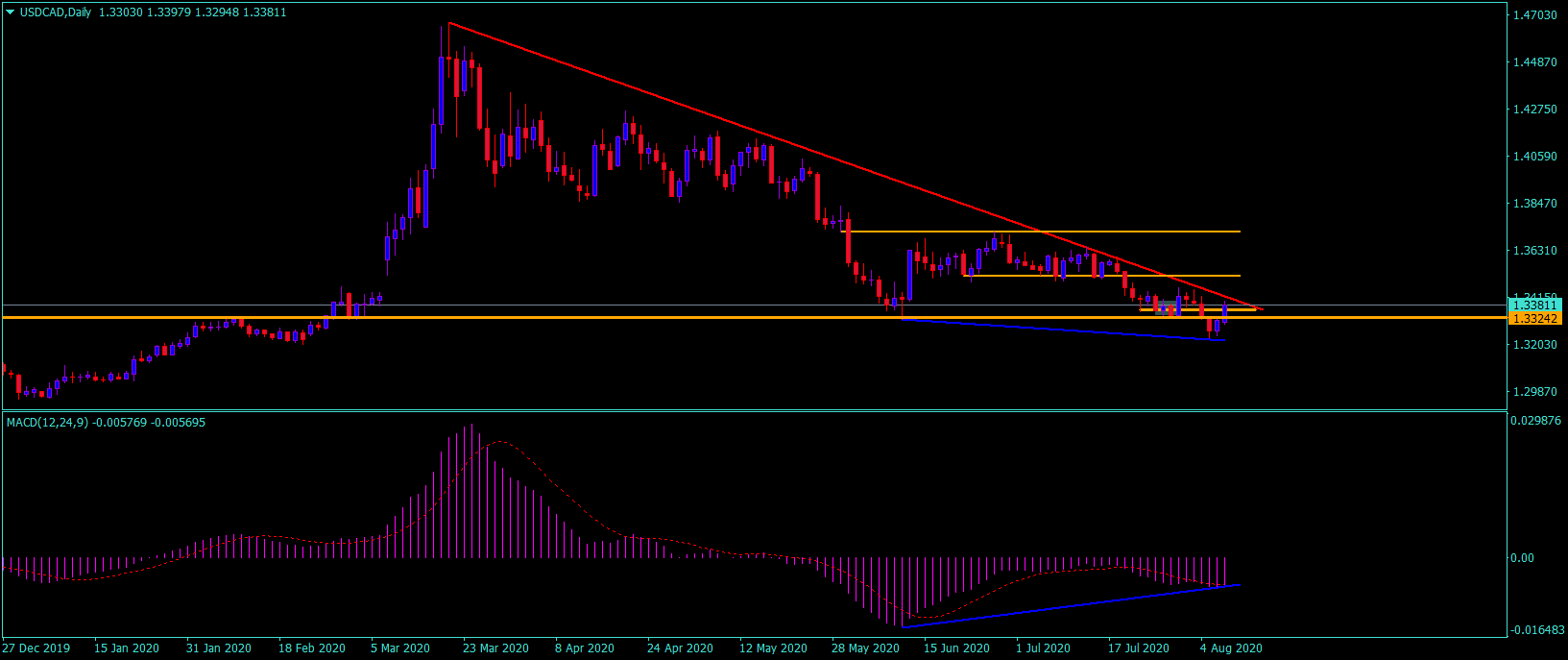Click the 27 Dec 2019 date label
The width and height of the screenshot is (1568, 660).
click(x=36, y=648)
